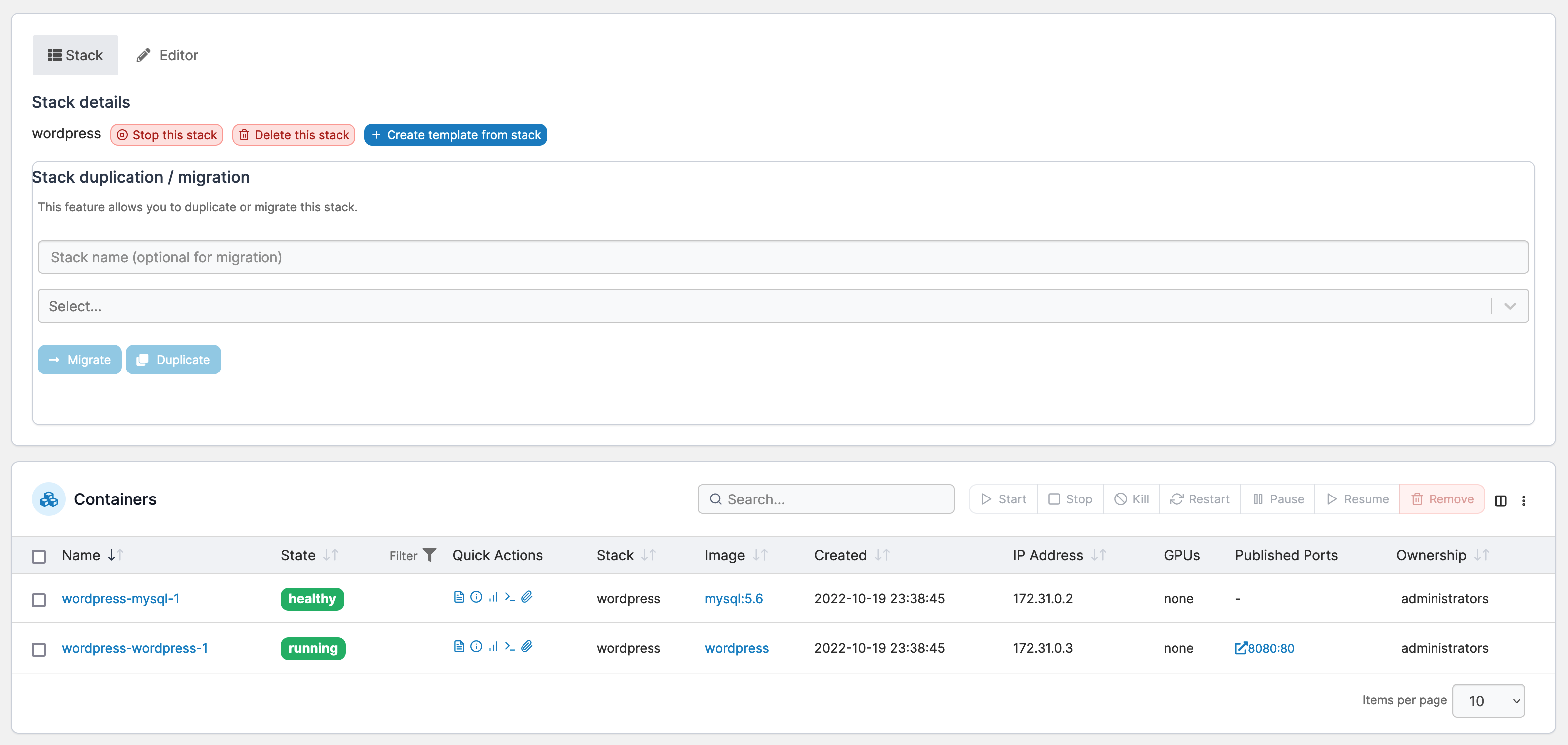Click the Start containers button
Viewport: 1568px width, 745px height.
(x=1003, y=499)
